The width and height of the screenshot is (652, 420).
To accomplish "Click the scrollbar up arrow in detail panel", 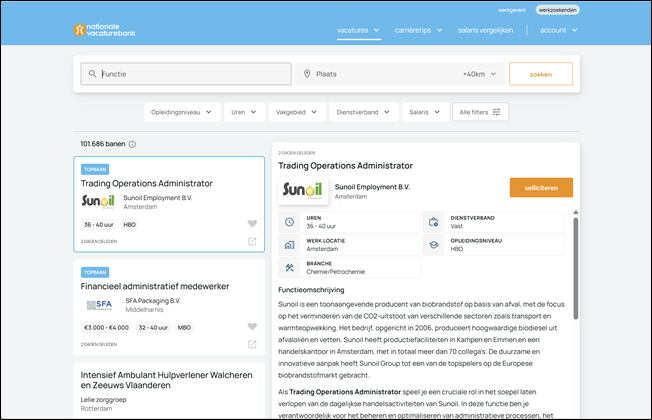I will point(575,212).
